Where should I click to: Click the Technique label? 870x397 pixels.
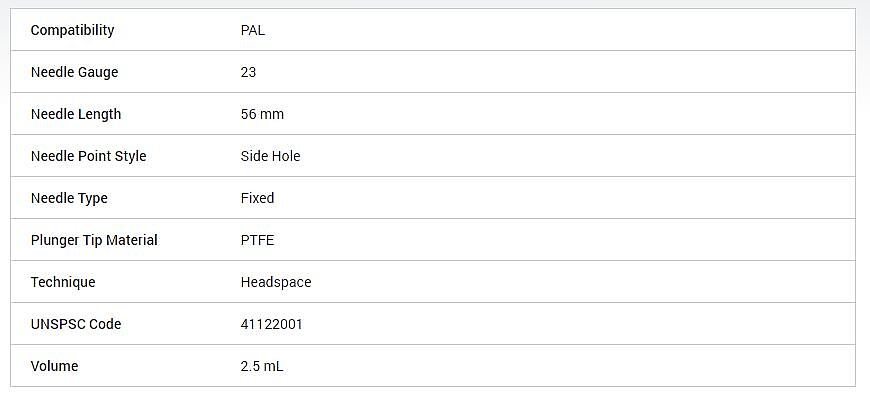coord(63,282)
